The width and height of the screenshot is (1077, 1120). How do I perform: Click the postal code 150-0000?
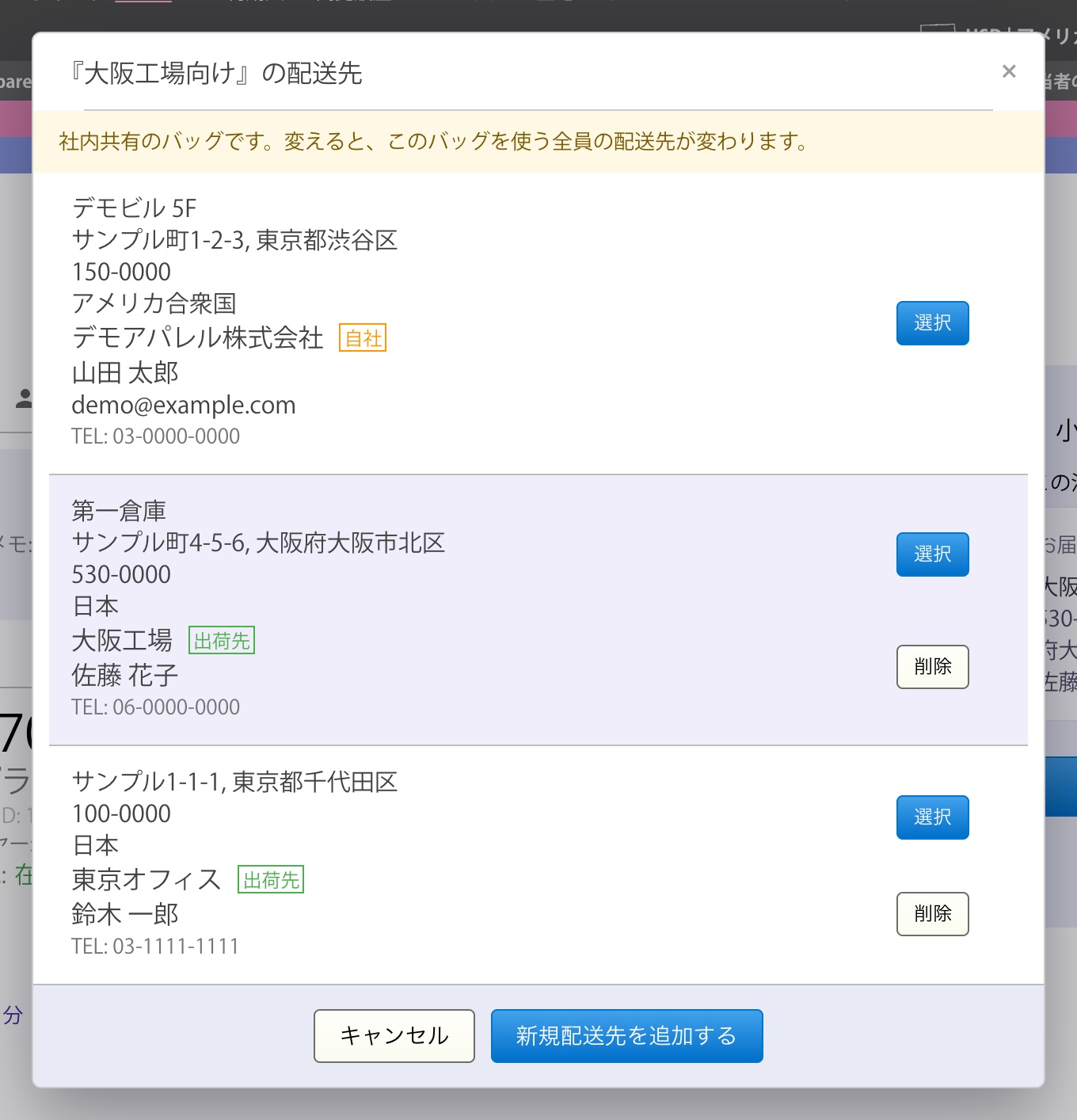121,272
